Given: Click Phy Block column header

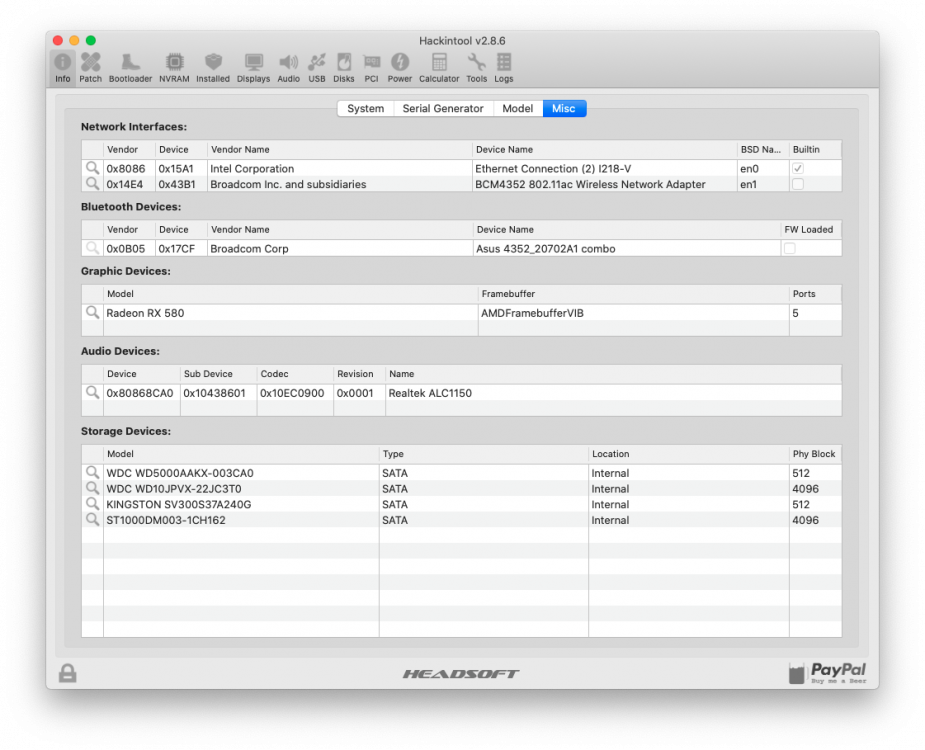Looking at the screenshot, I should coord(814,454).
